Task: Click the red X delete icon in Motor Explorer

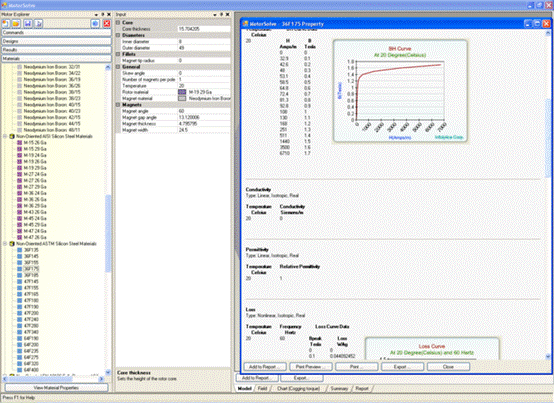Action: [x=107, y=24]
